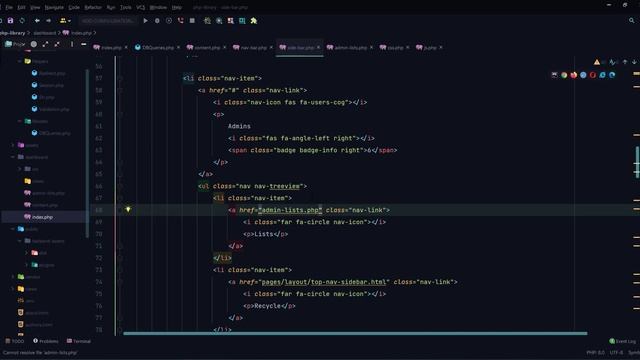Click the locate-in-tree target icon in Project panel
The height and width of the screenshot is (360, 640).
(34, 44)
